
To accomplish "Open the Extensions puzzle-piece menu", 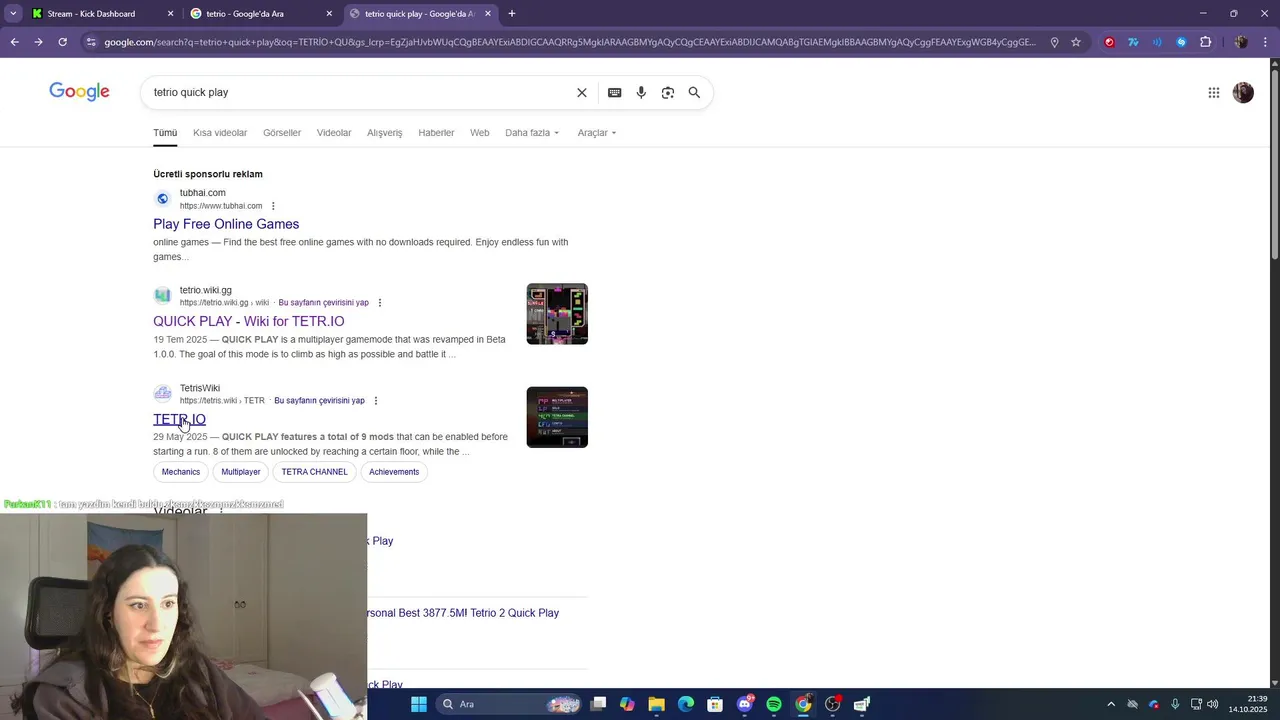I will [1205, 42].
